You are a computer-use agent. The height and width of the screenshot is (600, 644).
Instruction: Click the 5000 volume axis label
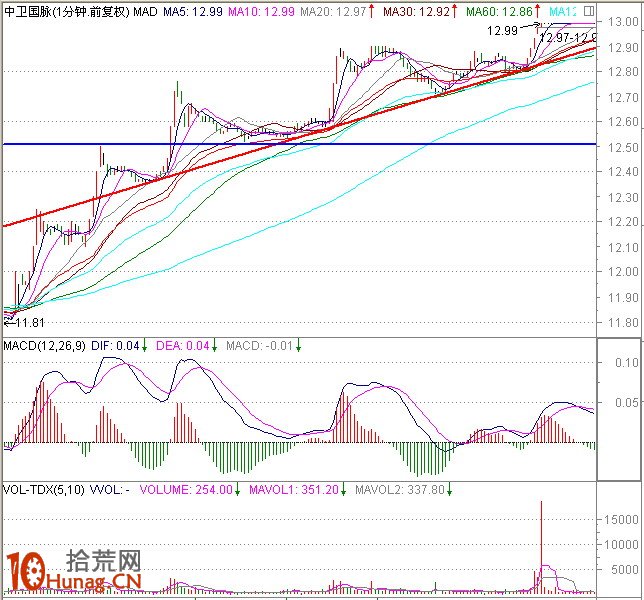(625, 570)
